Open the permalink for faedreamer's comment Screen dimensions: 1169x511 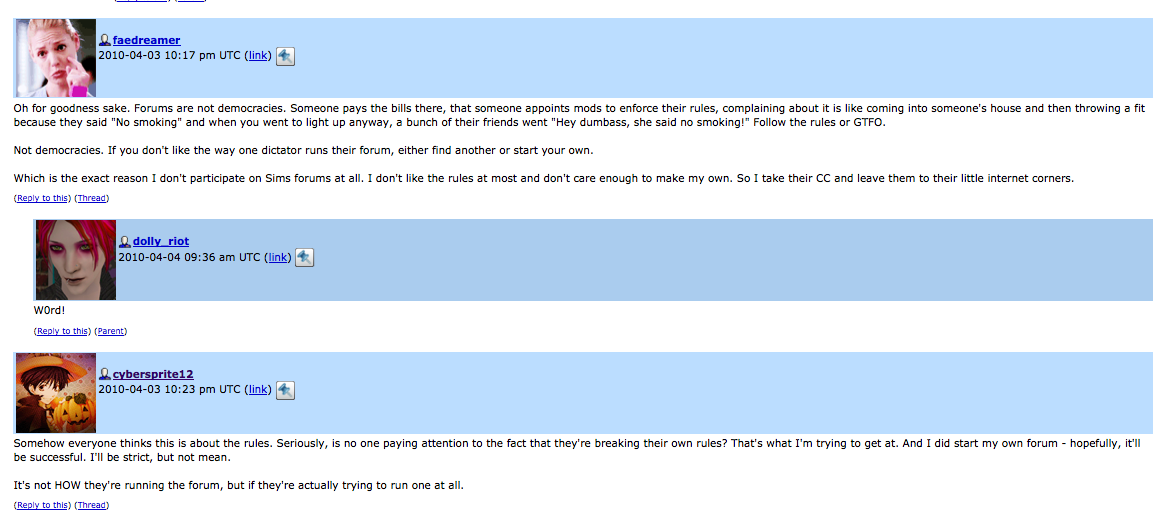[258, 55]
